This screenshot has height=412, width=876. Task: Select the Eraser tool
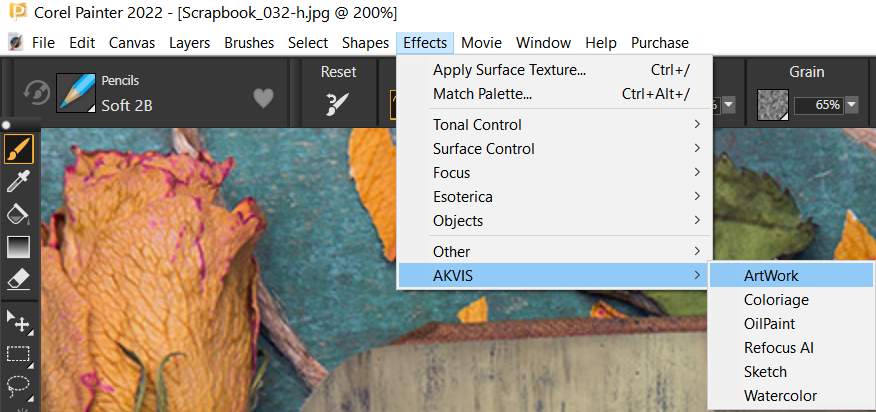[18, 279]
